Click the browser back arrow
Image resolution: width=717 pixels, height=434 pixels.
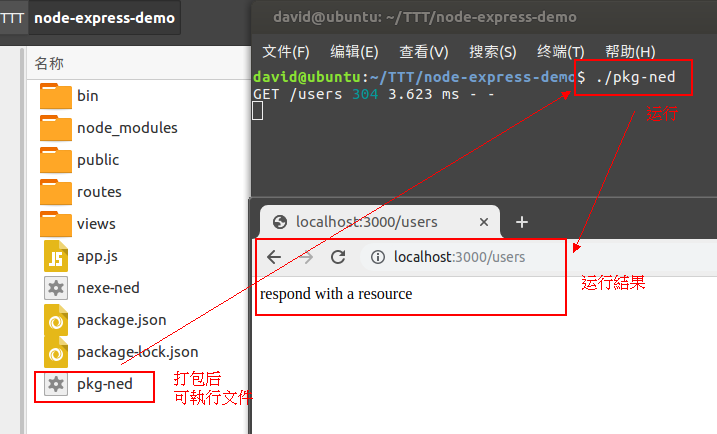coord(274,257)
